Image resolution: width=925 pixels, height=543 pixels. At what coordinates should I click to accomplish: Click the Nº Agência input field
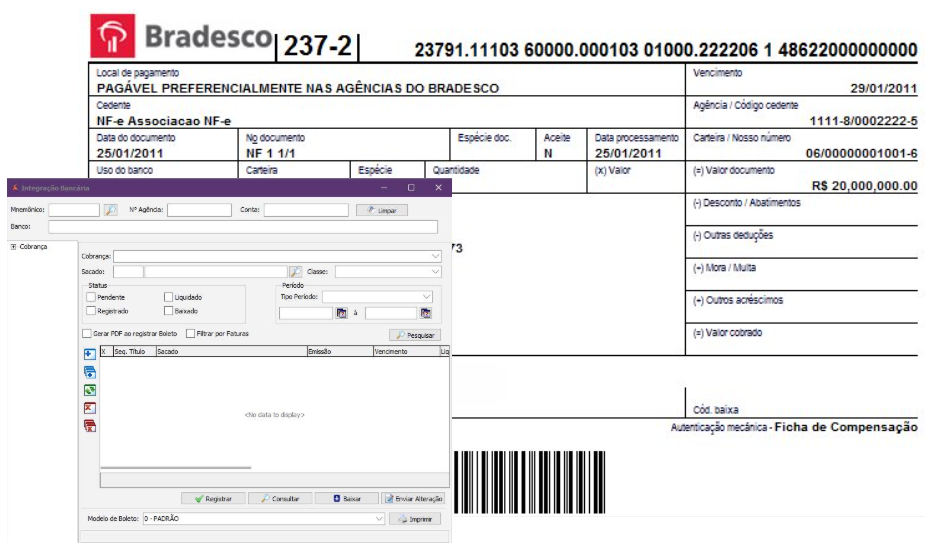pyautogui.click(x=199, y=210)
